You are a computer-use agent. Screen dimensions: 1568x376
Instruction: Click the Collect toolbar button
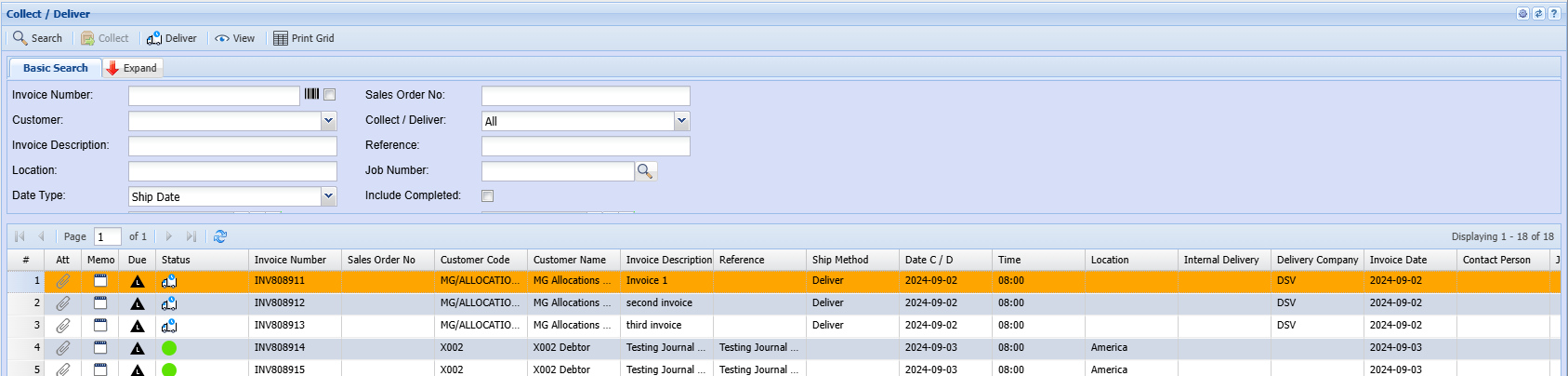click(104, 38)
